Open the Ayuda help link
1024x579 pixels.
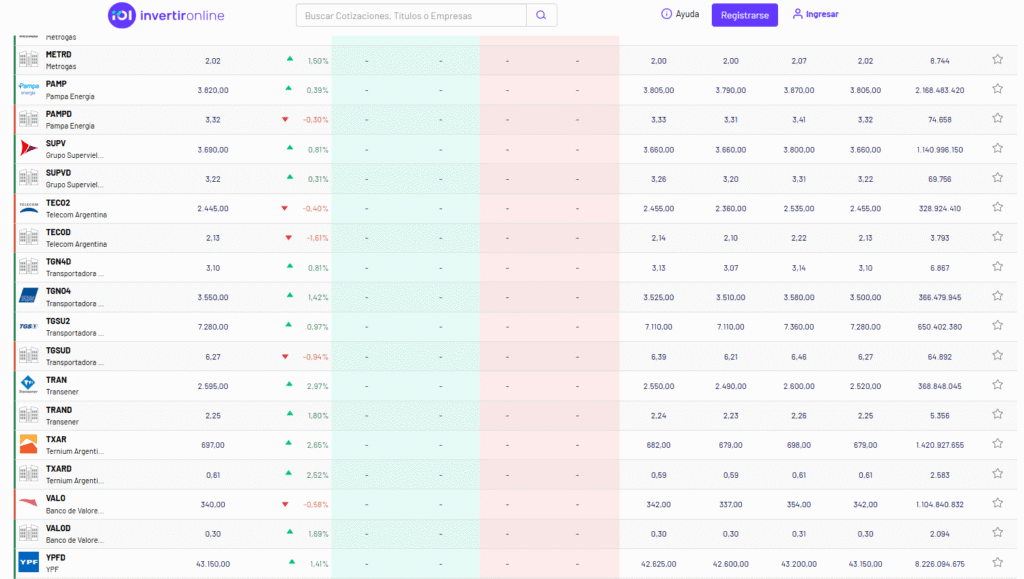click(680, 15)
